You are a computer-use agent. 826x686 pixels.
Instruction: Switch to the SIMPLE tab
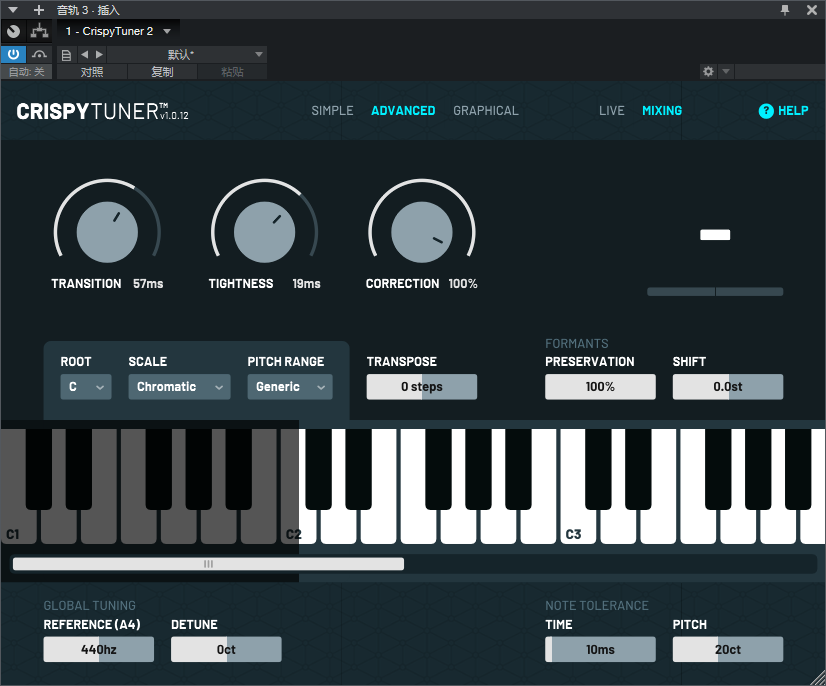coord(332,111)
